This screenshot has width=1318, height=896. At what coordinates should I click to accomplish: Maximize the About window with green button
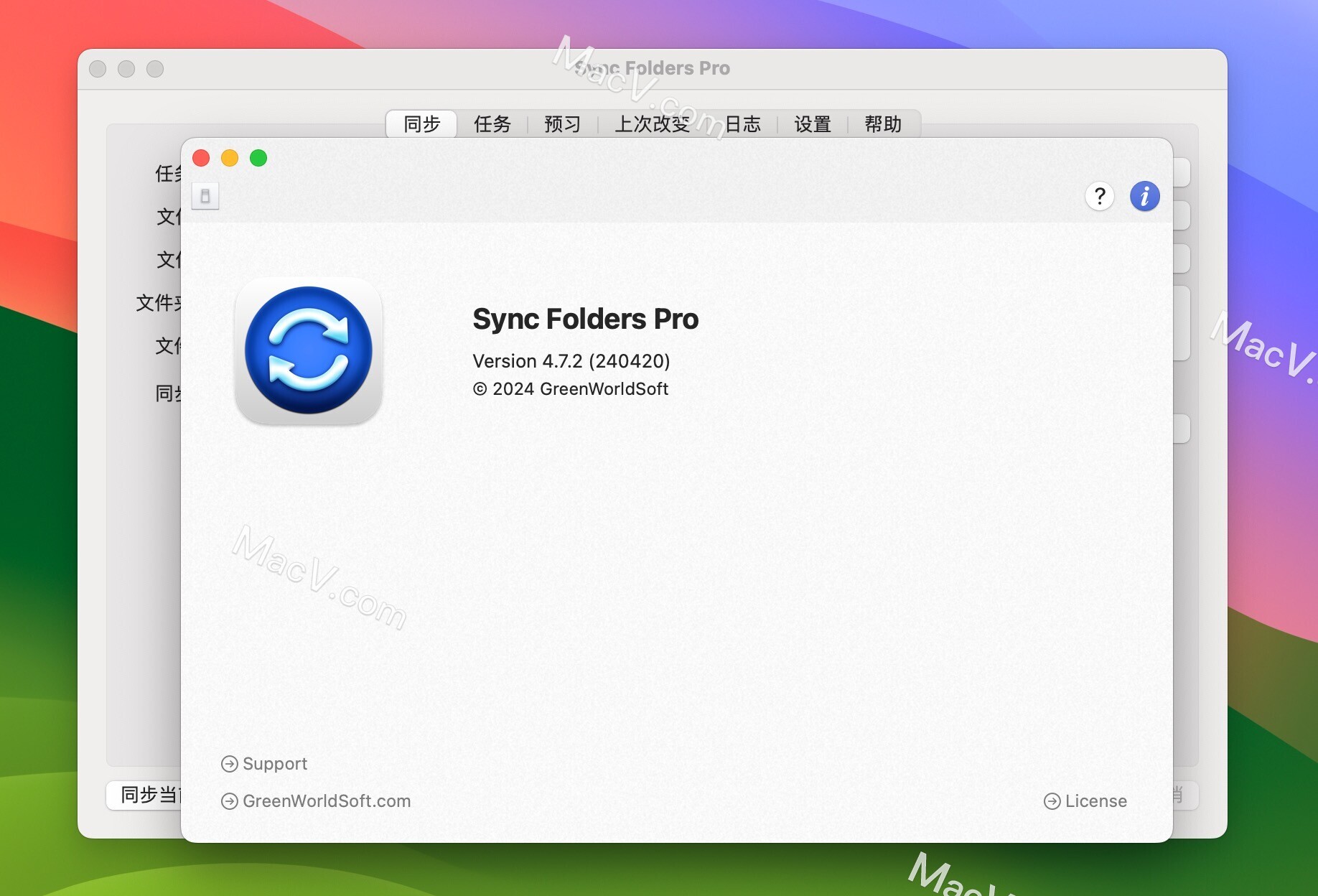coord(258,158)
